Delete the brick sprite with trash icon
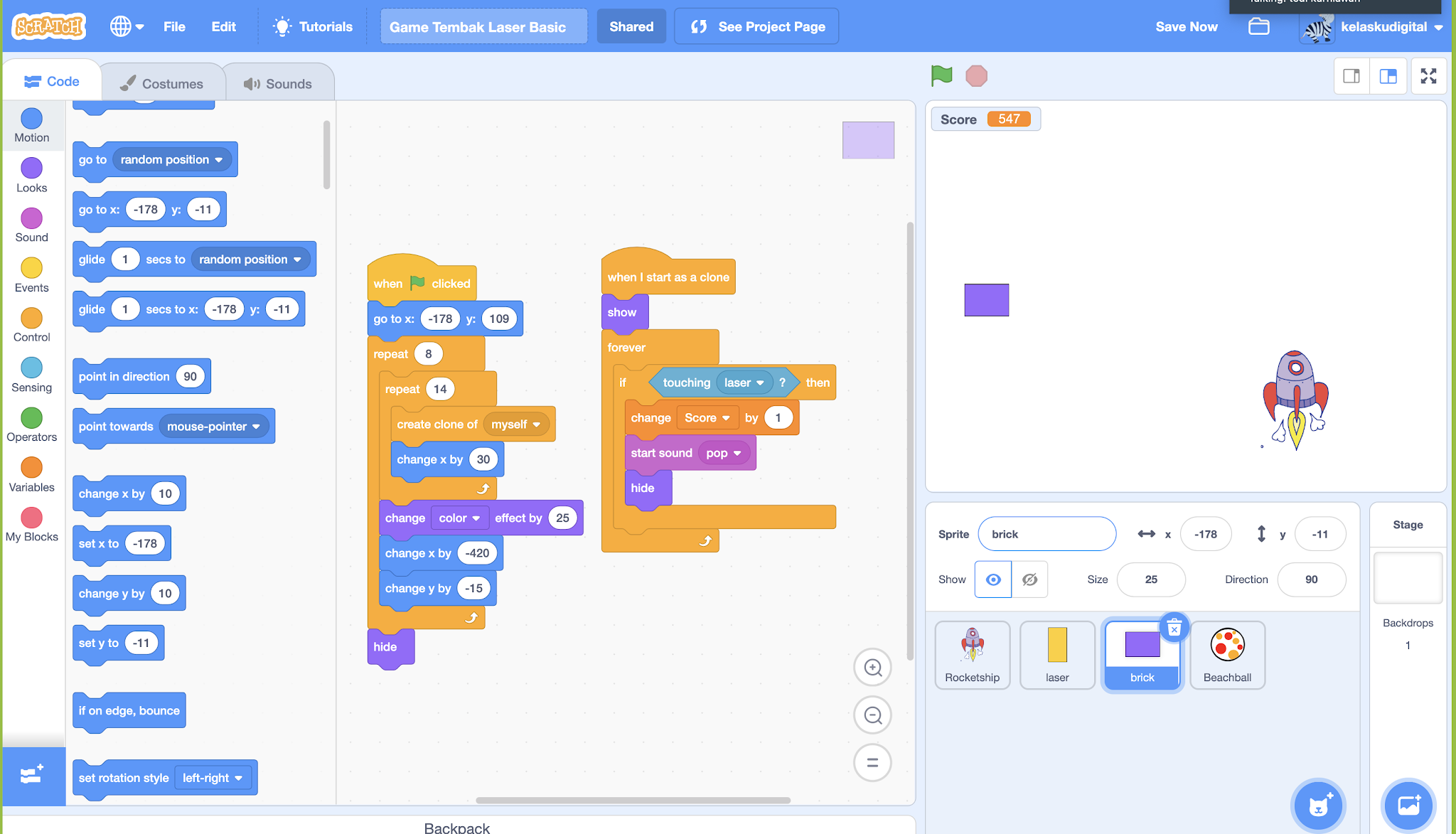This screenshot has width=1456, height=834. pyautogui.click(x=1174, y=628)
